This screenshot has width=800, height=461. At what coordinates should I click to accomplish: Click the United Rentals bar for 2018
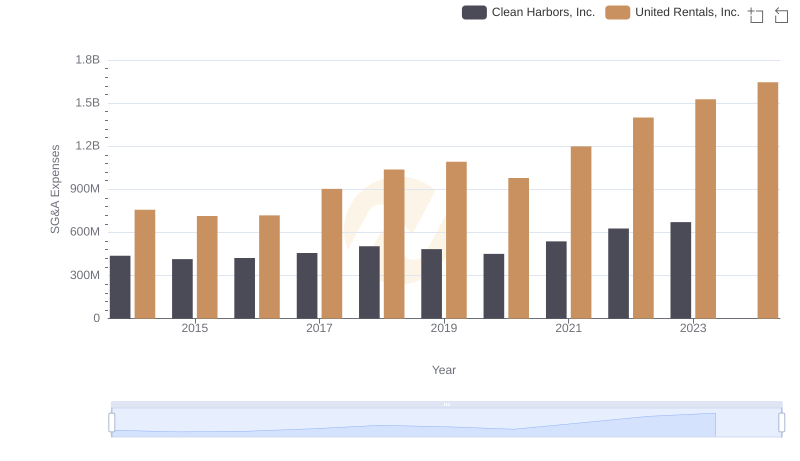click(394, 244)
